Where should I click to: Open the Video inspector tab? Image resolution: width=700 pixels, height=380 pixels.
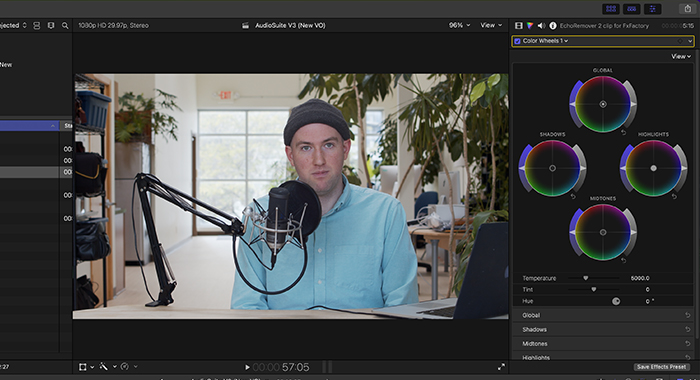click(x=519, y=26)
